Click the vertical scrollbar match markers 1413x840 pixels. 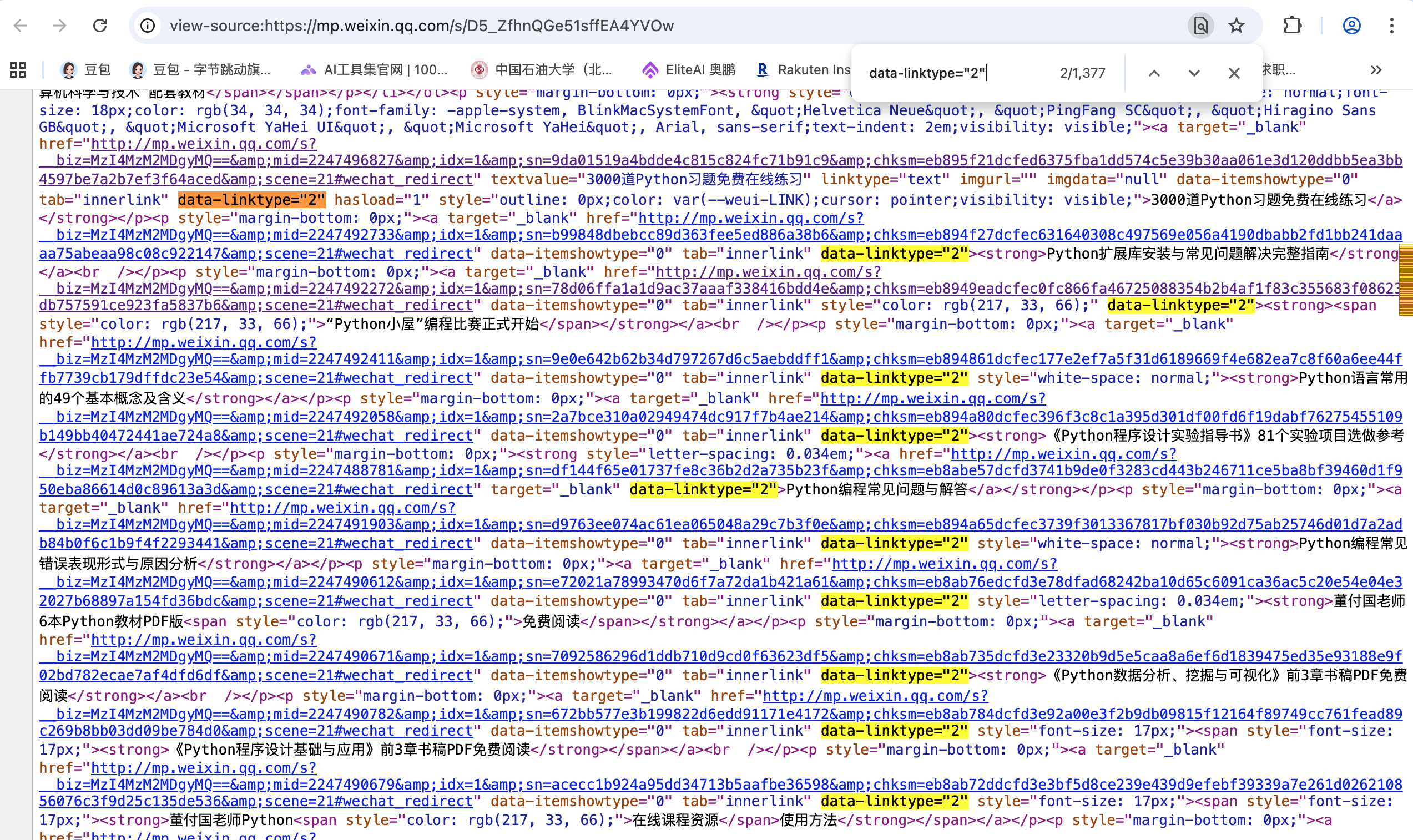1406,279
